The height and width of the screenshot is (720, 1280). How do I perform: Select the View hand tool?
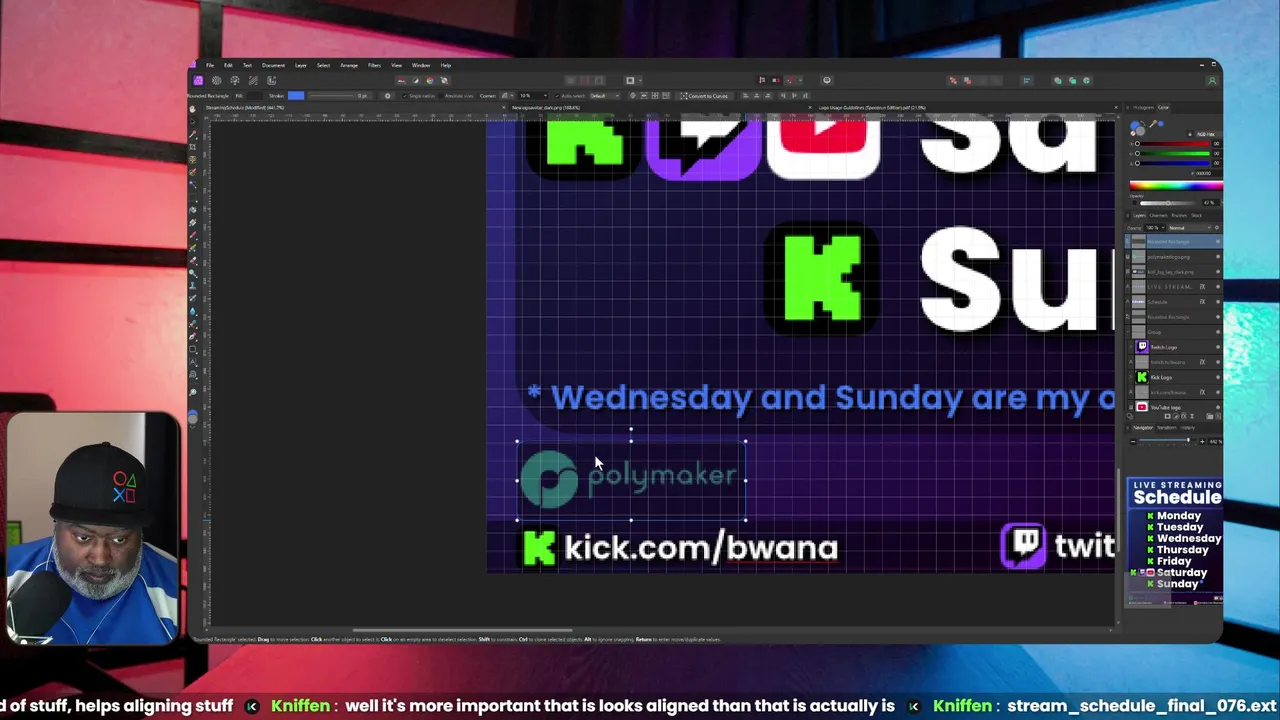193,110
